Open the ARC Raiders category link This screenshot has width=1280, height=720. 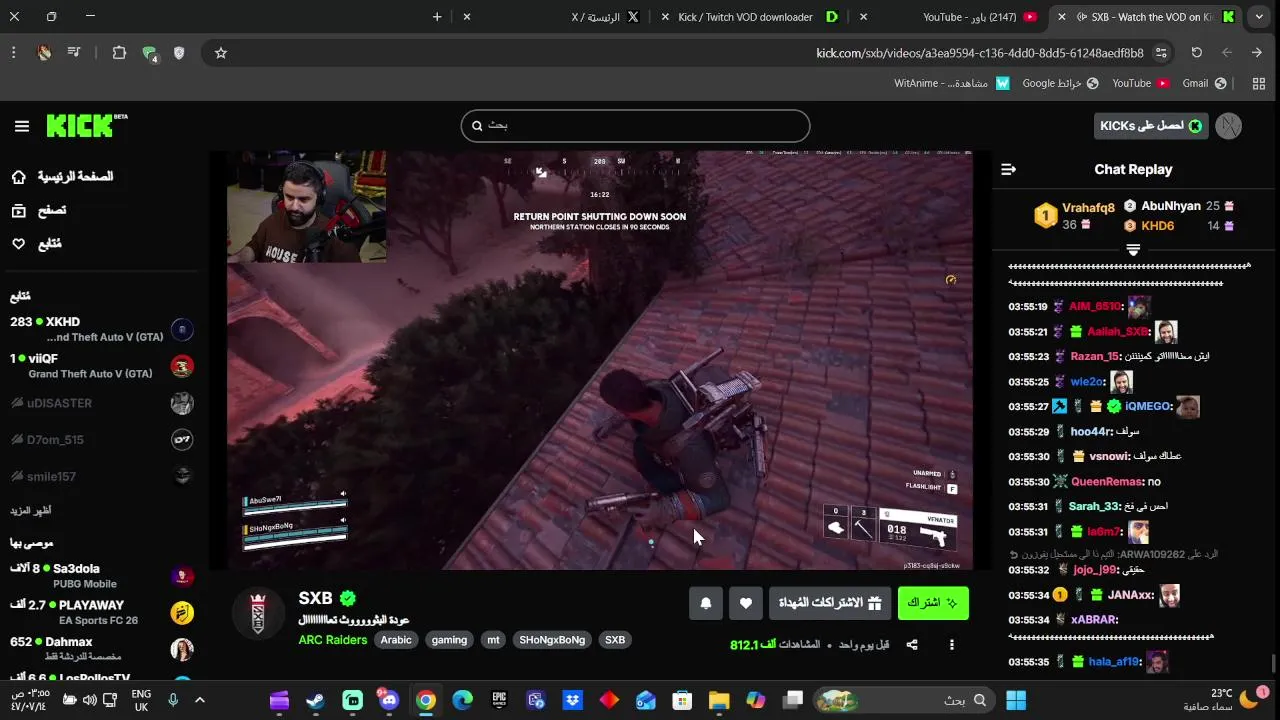pyautogui.click(x=333, y=640)
